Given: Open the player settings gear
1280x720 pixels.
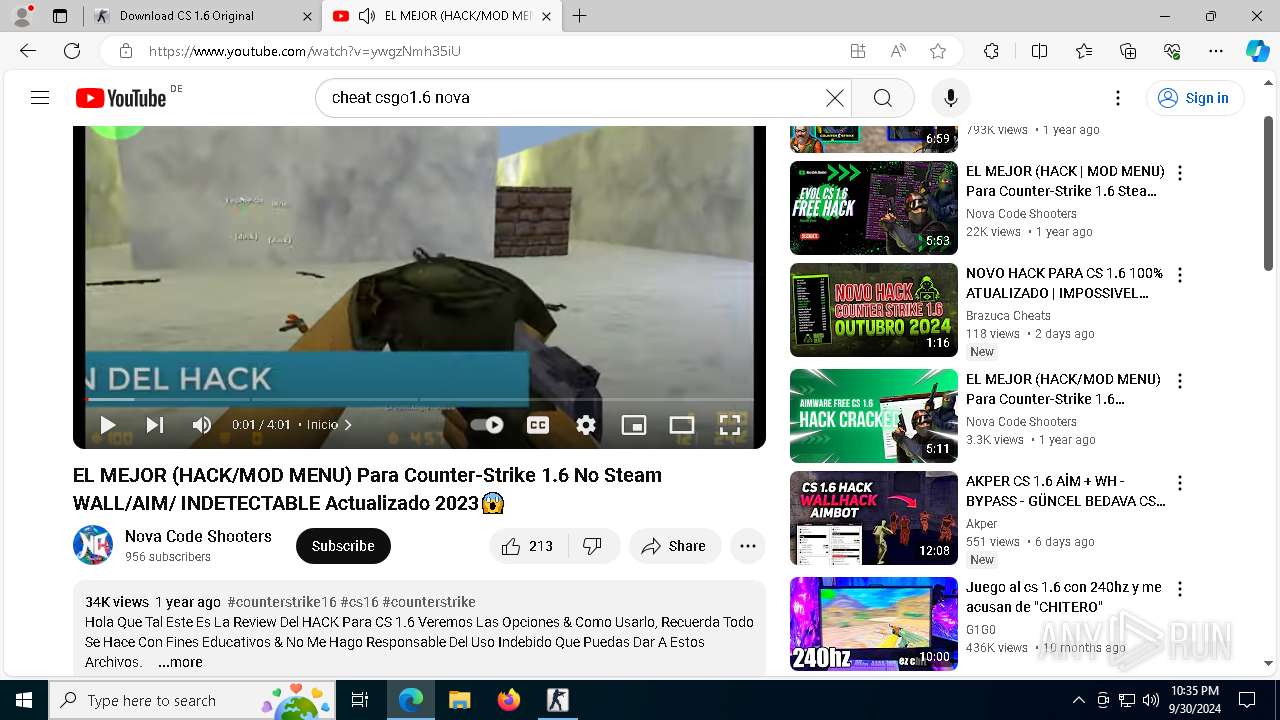Looking at the screenshot, I should tap(586, 425).
